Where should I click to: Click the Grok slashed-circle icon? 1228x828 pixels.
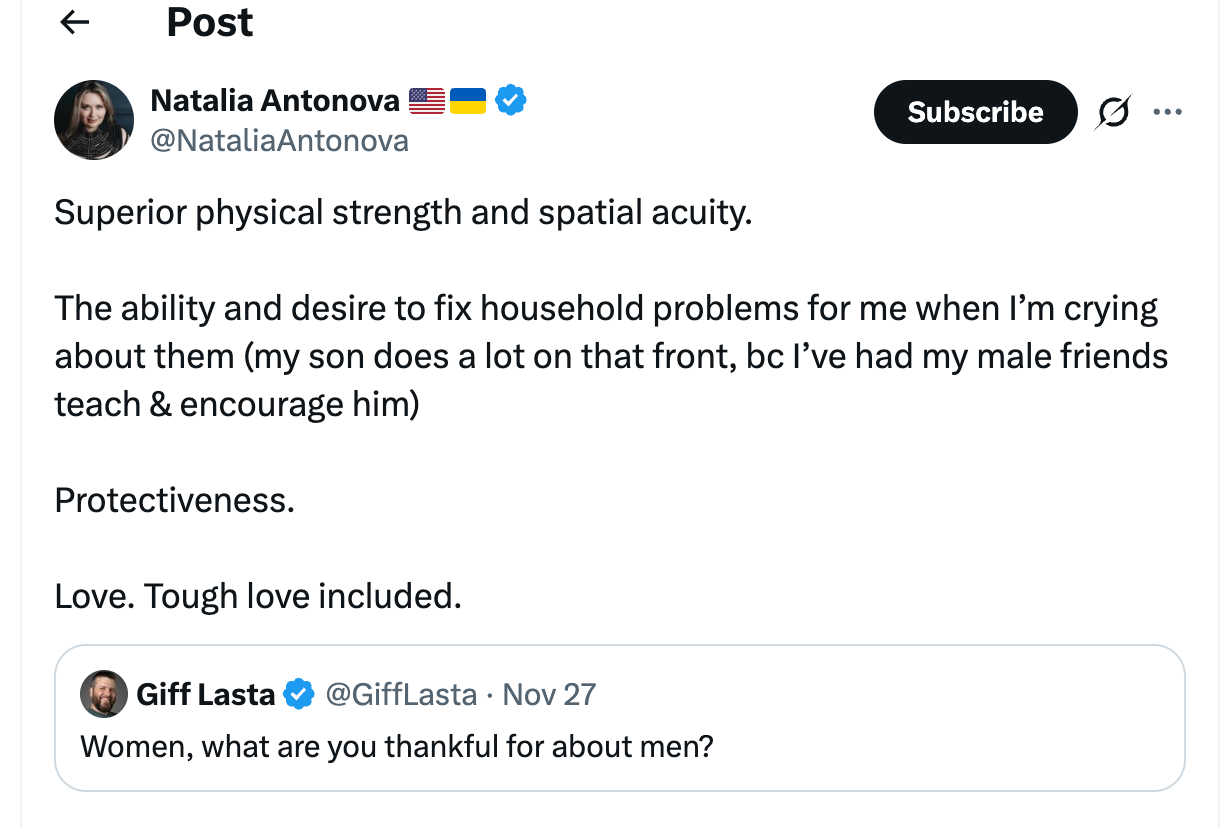1112,113
